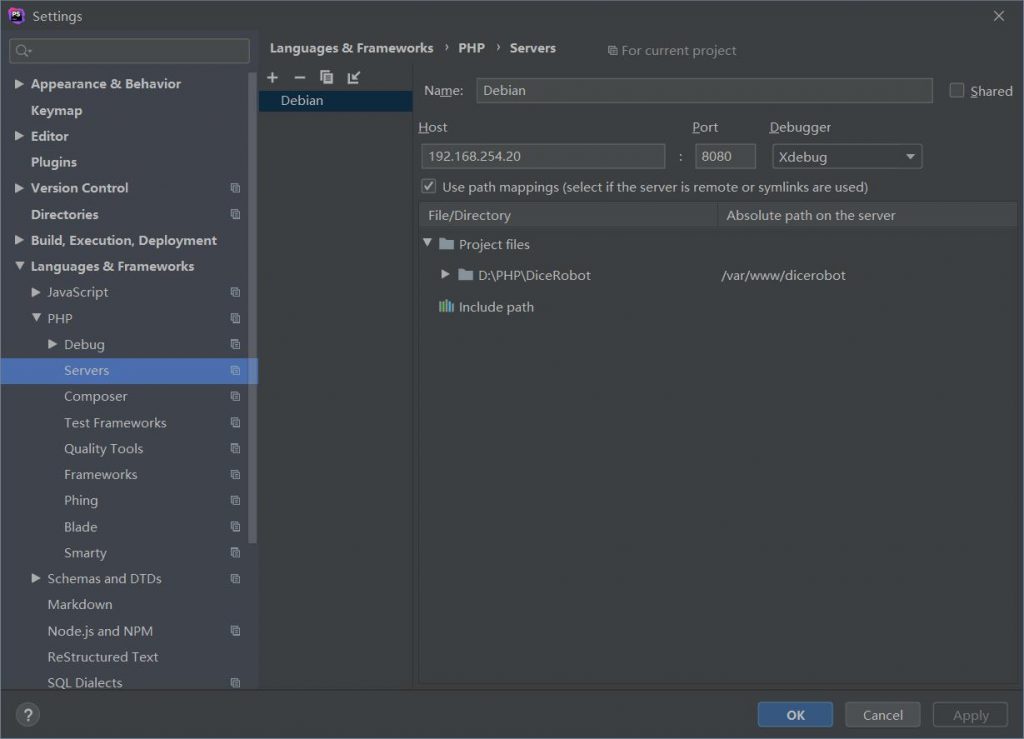Click project-level icon beside Smarty
This screenshot has height=739, width=1024.
pos(236,553)
